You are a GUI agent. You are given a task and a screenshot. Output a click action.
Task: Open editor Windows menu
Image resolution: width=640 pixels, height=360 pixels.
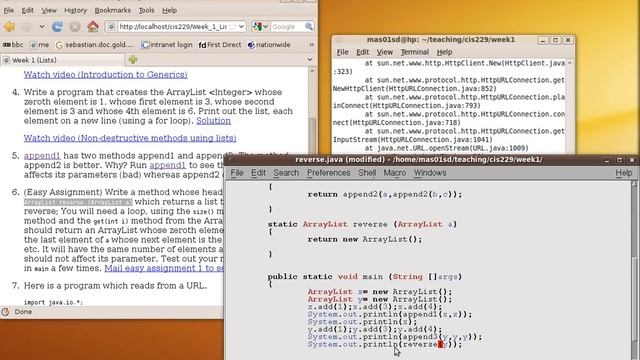coord(430,173)
